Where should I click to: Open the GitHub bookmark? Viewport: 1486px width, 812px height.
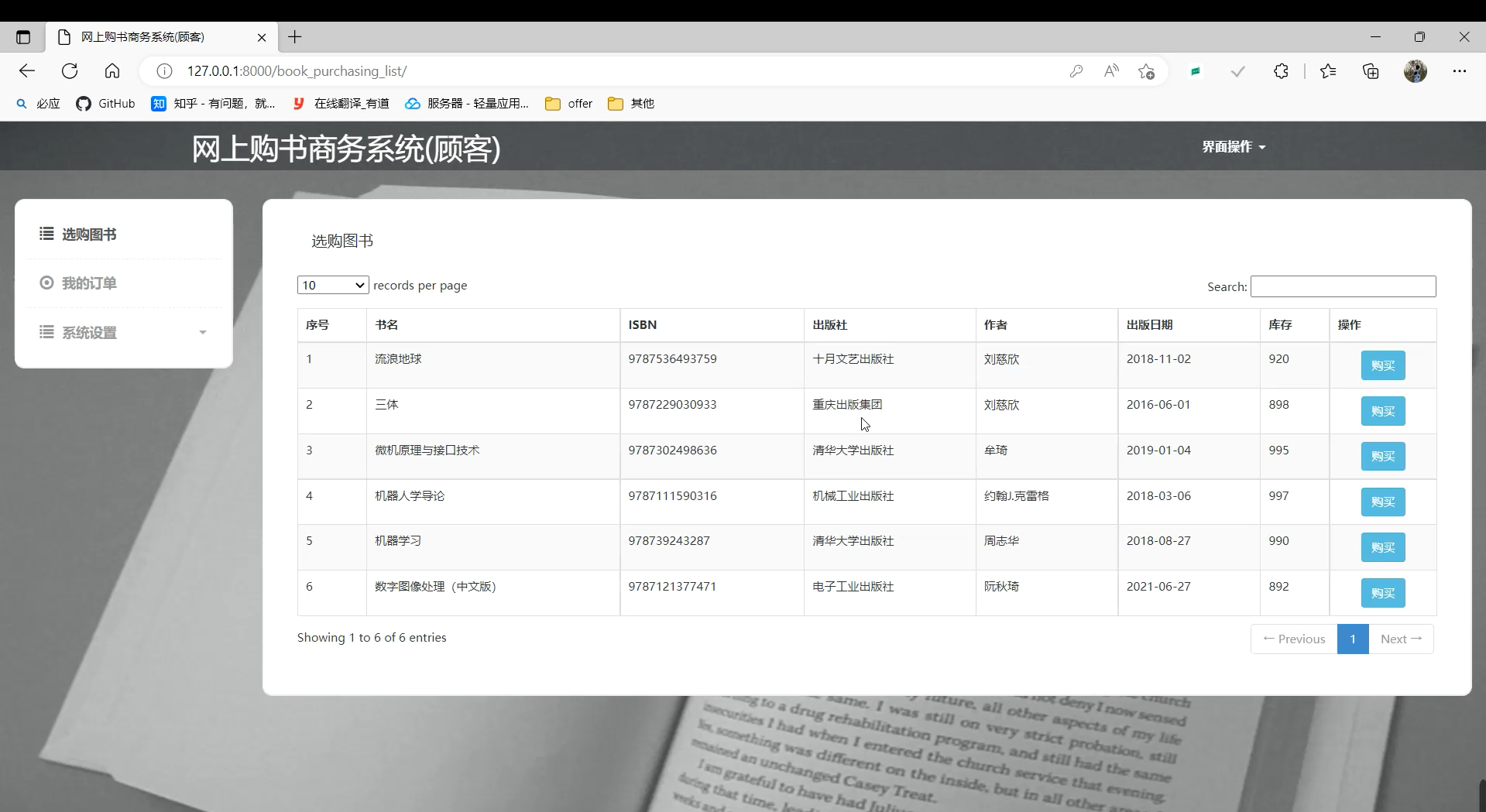(106, 104)
